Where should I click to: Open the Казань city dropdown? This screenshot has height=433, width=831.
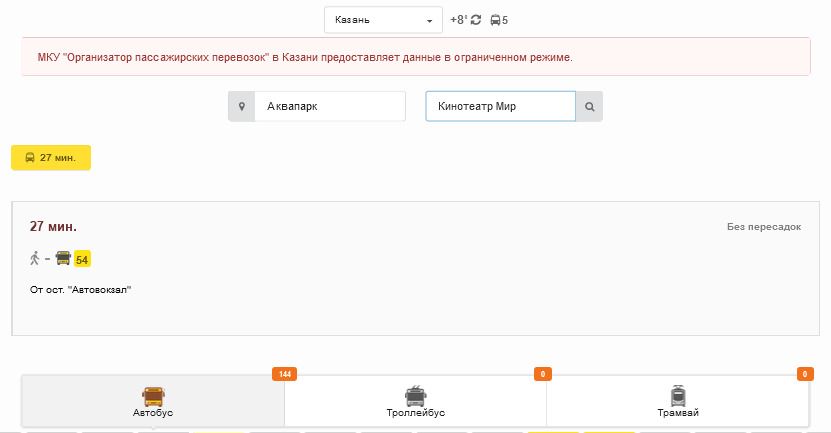point(383,20)
